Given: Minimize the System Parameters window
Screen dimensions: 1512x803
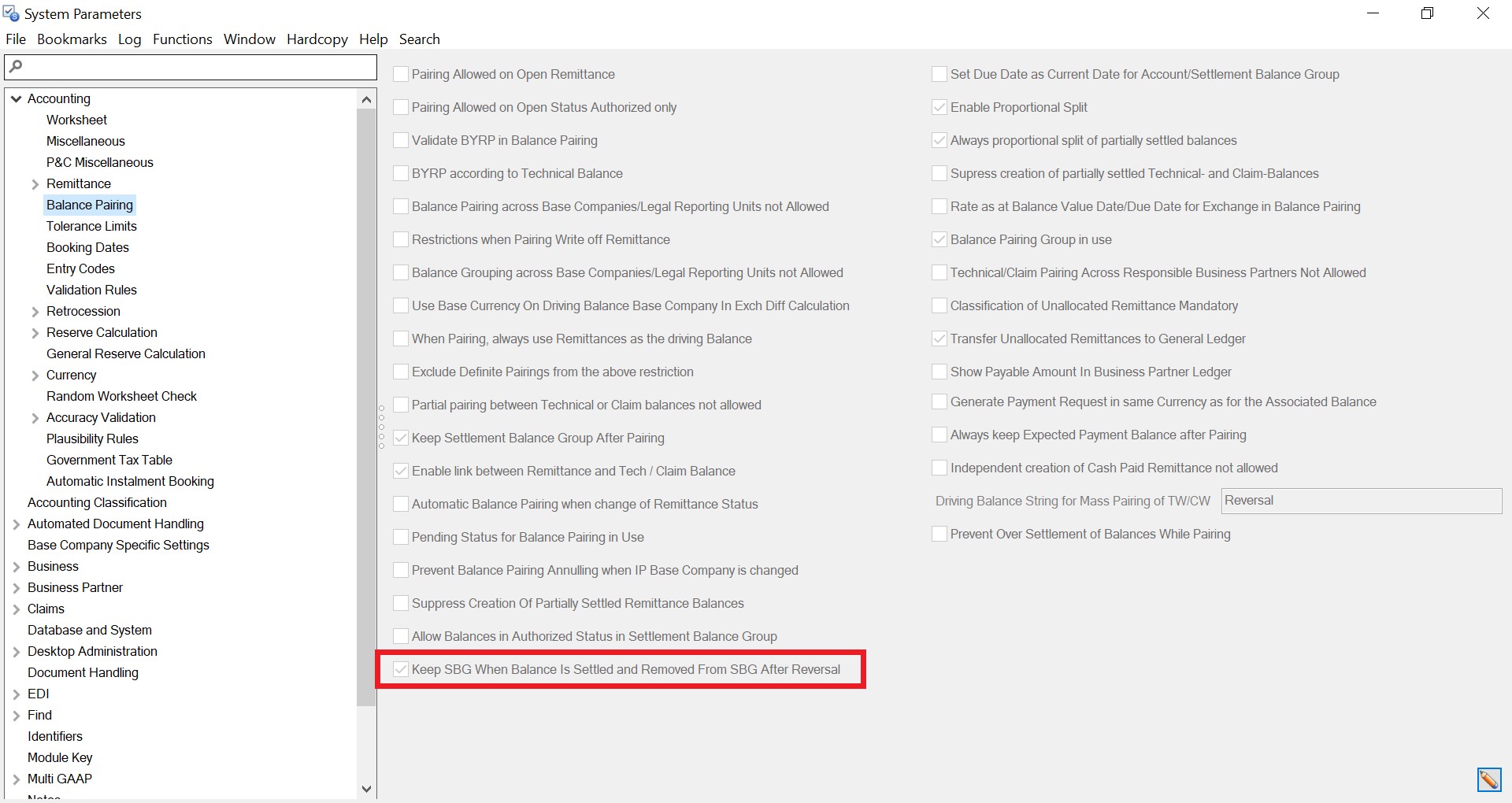Looking at the screenshot, I should coord(1373,13).
